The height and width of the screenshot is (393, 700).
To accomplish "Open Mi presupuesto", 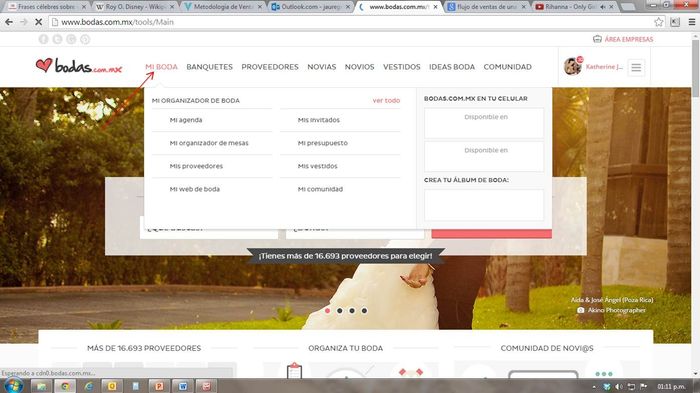I will coord(322,143).
